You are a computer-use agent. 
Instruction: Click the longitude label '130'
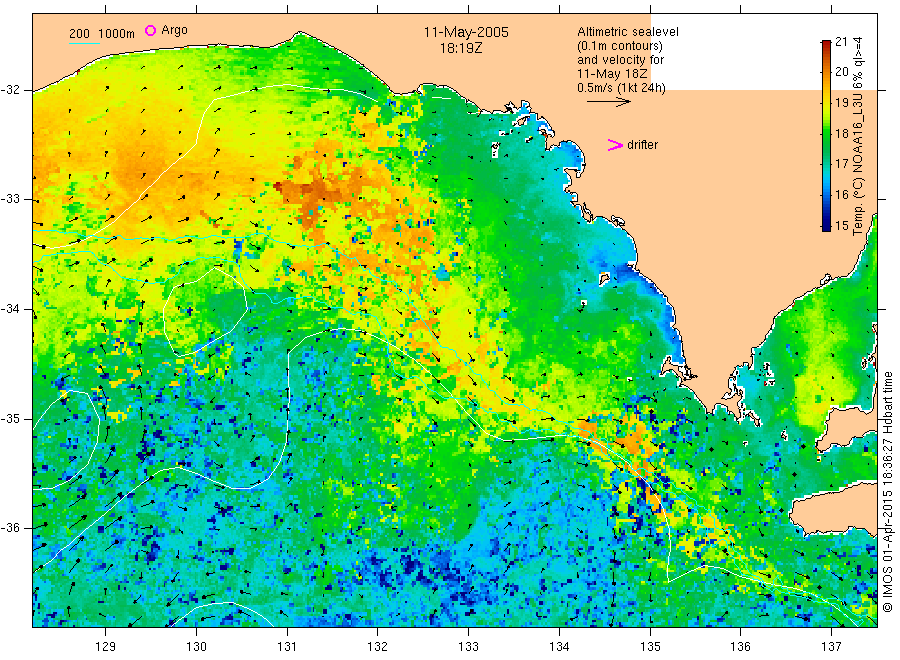coord(196,647)
